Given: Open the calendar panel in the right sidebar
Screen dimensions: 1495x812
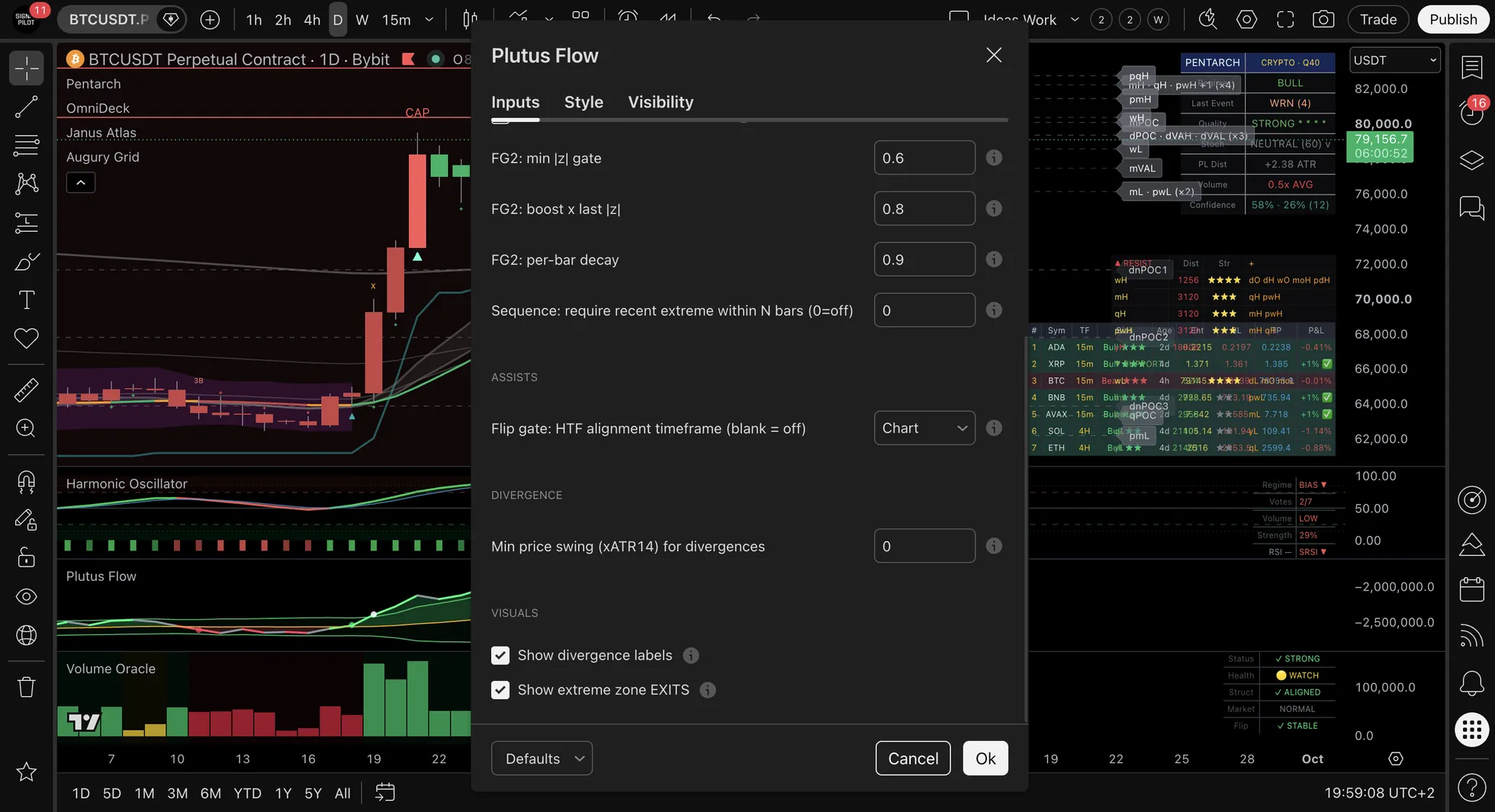Looking at the screenshot, I should click(1471, 589).
